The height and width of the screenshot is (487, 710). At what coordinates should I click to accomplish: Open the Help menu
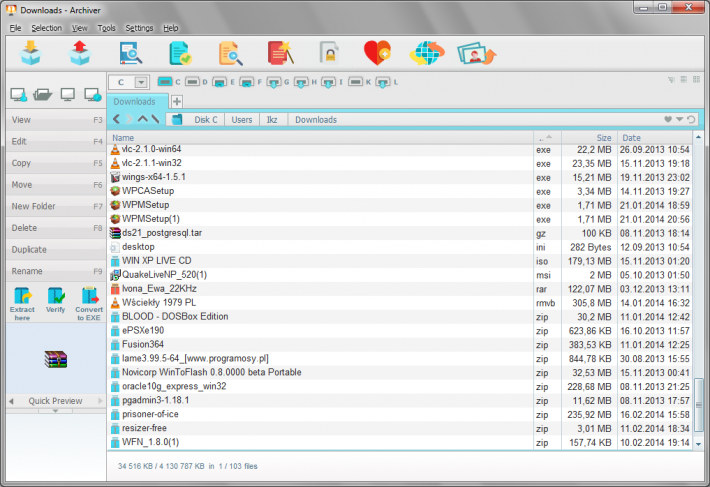click(171, 28)
